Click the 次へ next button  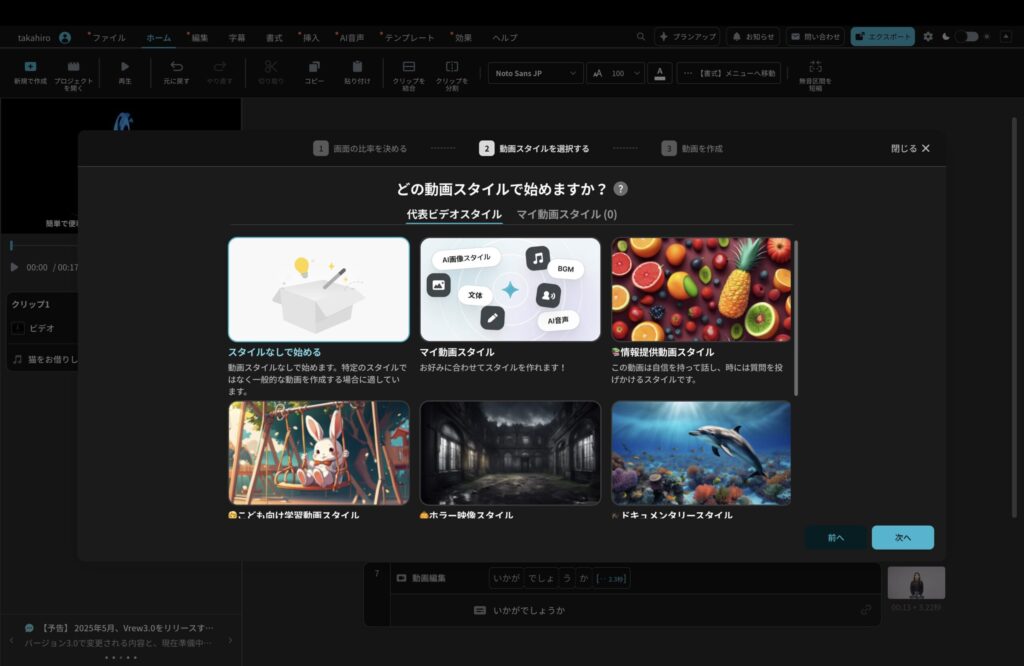pos(903,537)
